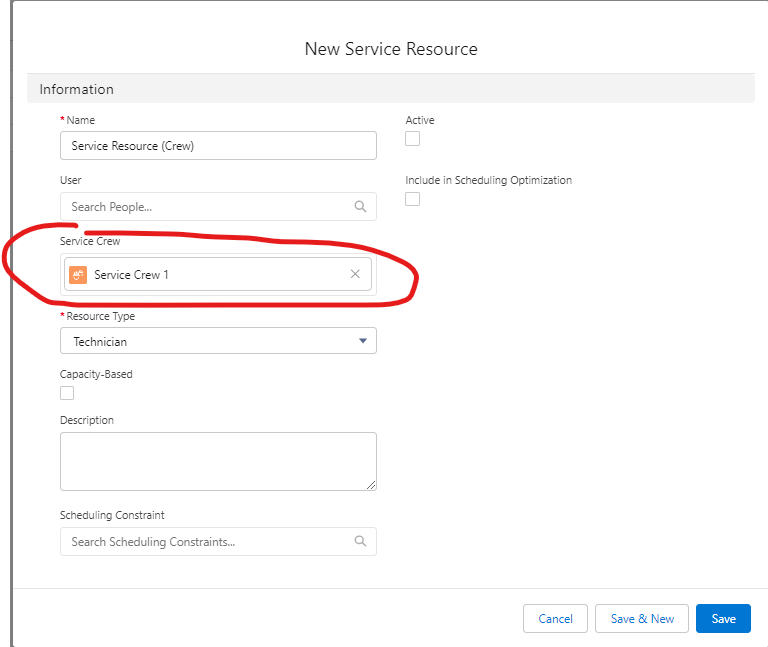Enable the Active checkbox
Image resolution: width=768 pixels, height=647 pixels.
(412, 139)
